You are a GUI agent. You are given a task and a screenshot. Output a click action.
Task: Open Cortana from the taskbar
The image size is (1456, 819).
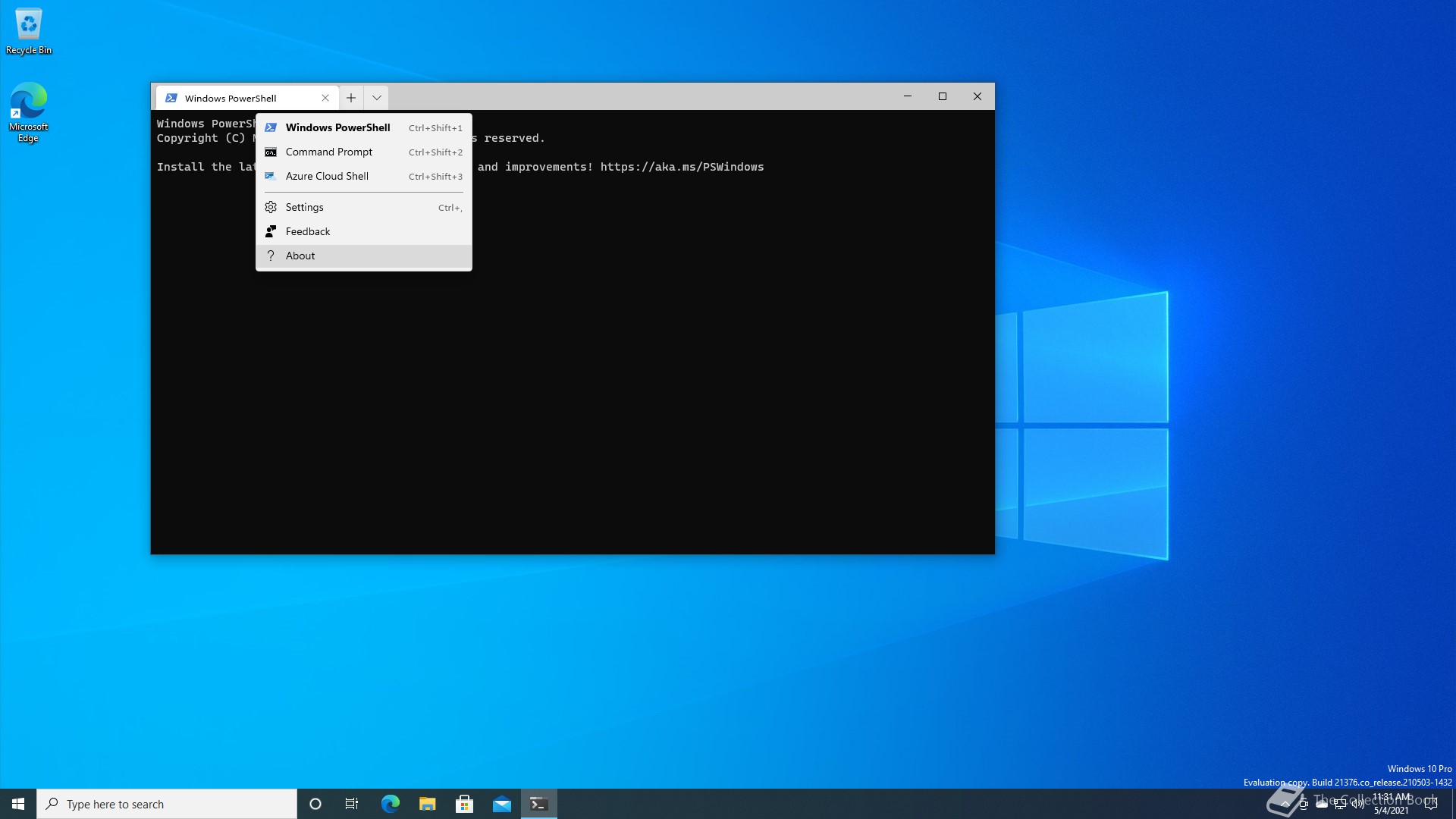pos(315,804)
